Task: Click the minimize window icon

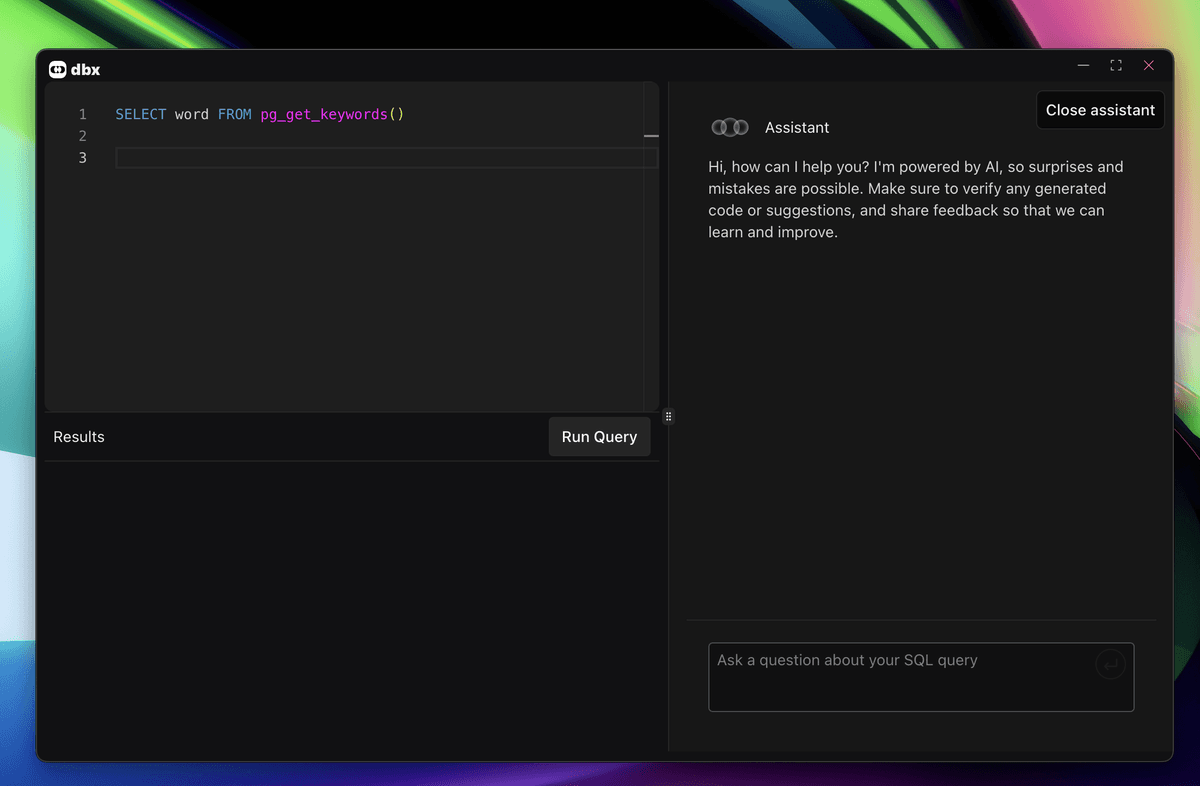Action: click(1083, 65)
